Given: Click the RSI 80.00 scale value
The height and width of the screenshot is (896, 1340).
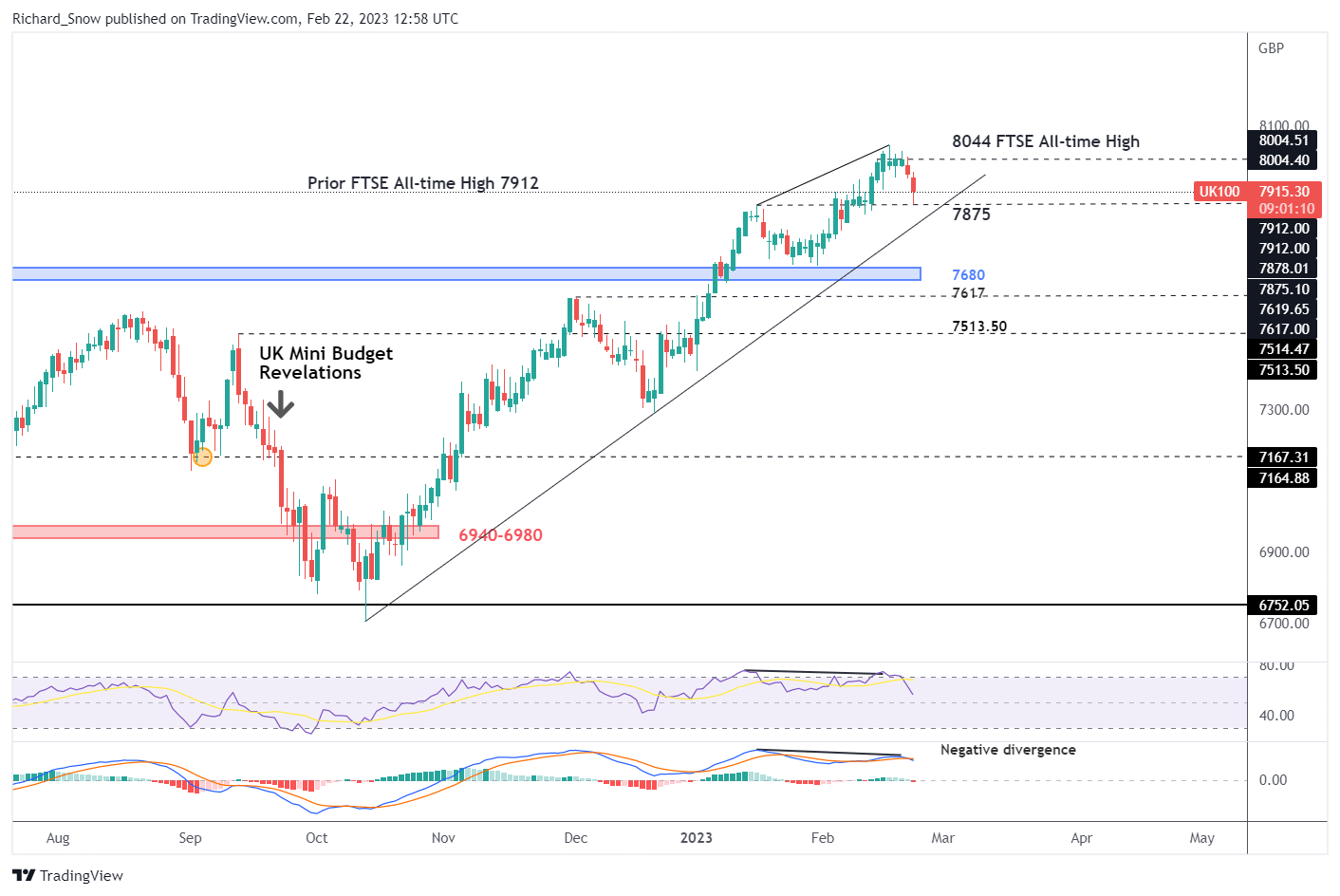Looking at the screenshot, I should pos(1276,666).
